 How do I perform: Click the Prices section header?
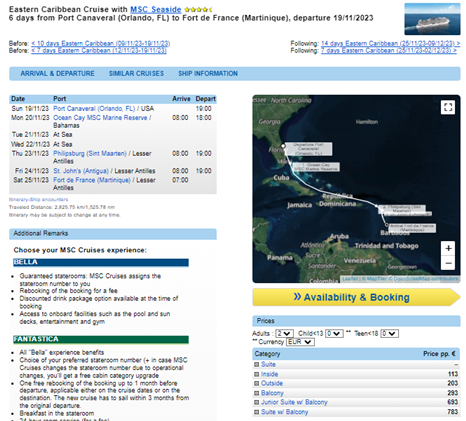(356, 321)
